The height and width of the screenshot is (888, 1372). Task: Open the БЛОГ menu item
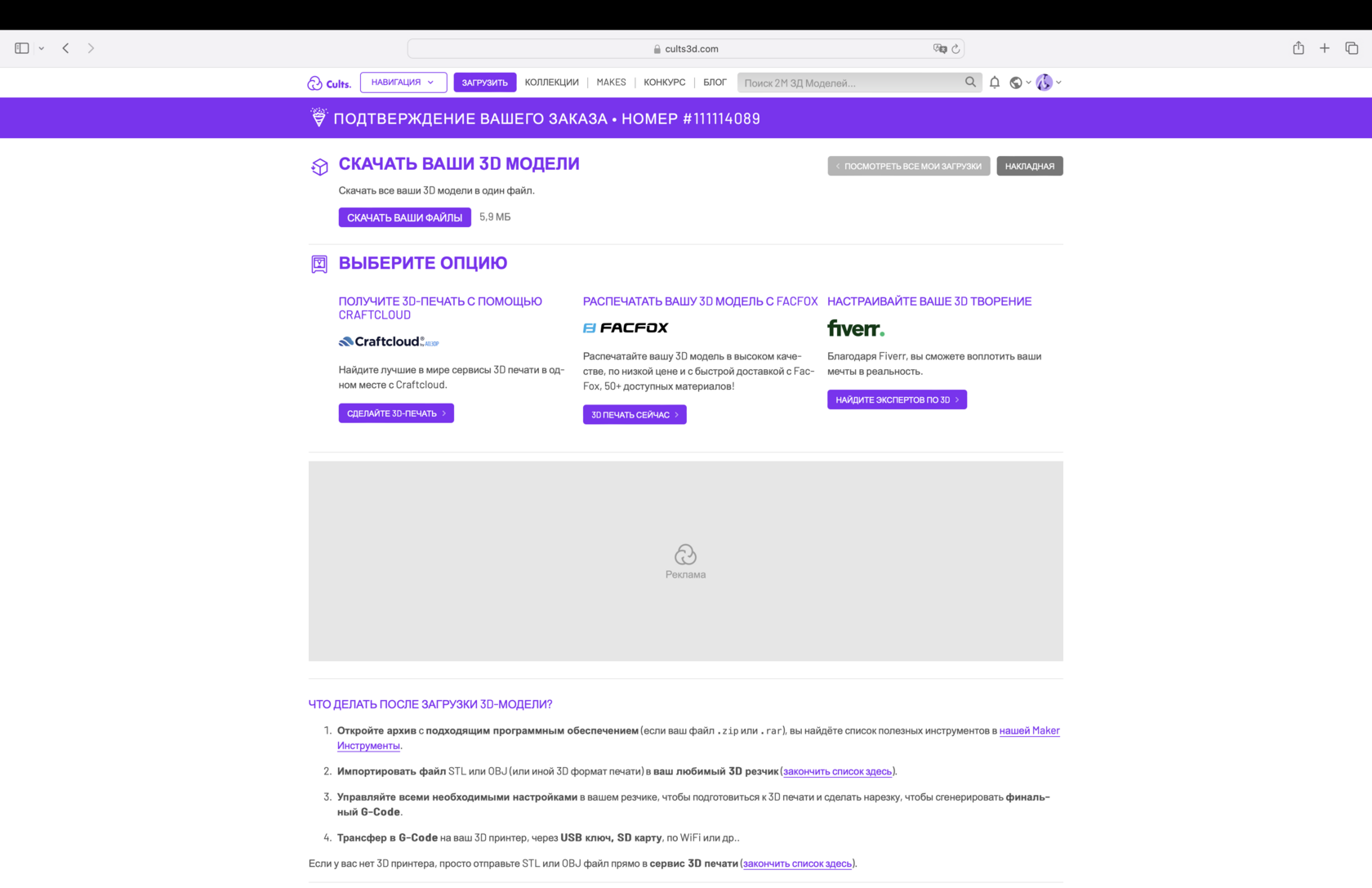point(715,83)
